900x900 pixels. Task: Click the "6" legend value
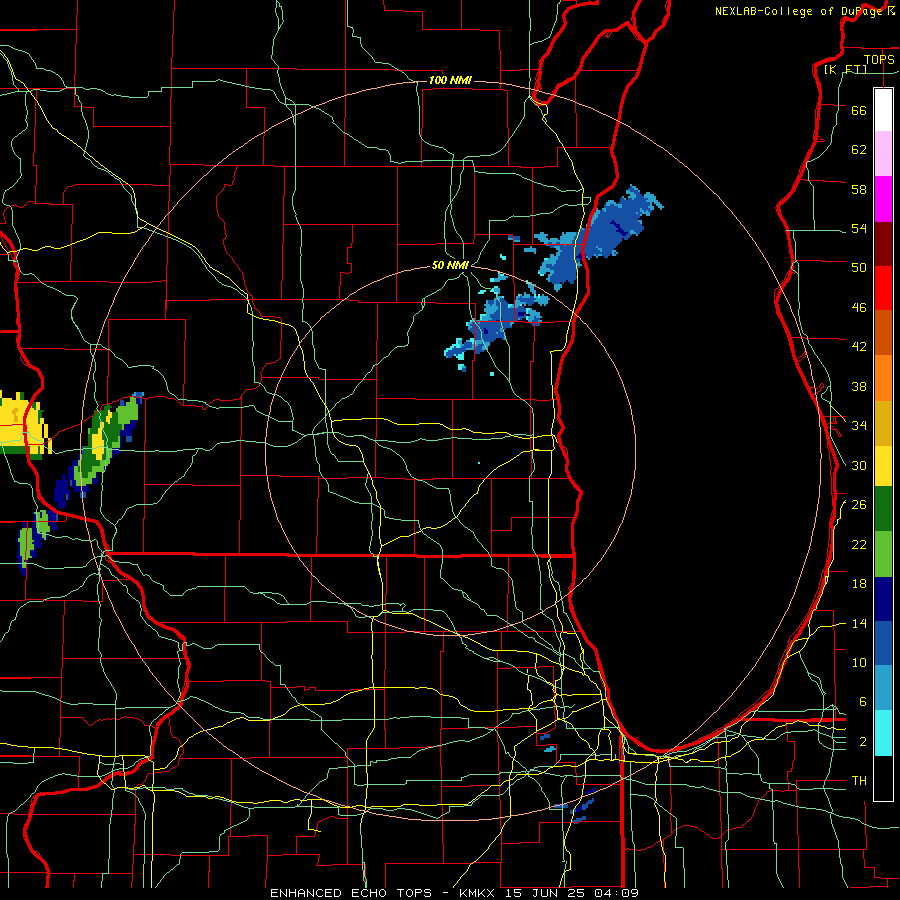click(863, 702)
